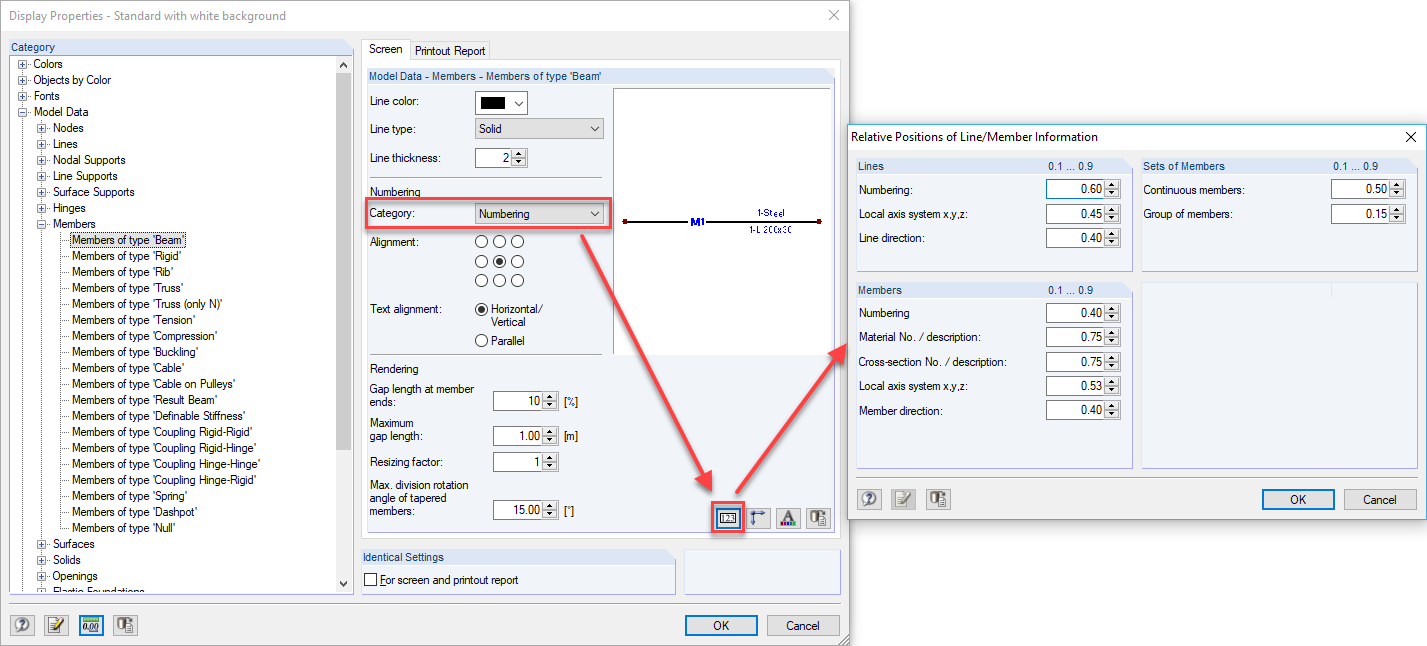Switch to the Printout Report tab
The width and height of the screenshot is (1427, 646).
pyautogui.click(x=450, y=51)
